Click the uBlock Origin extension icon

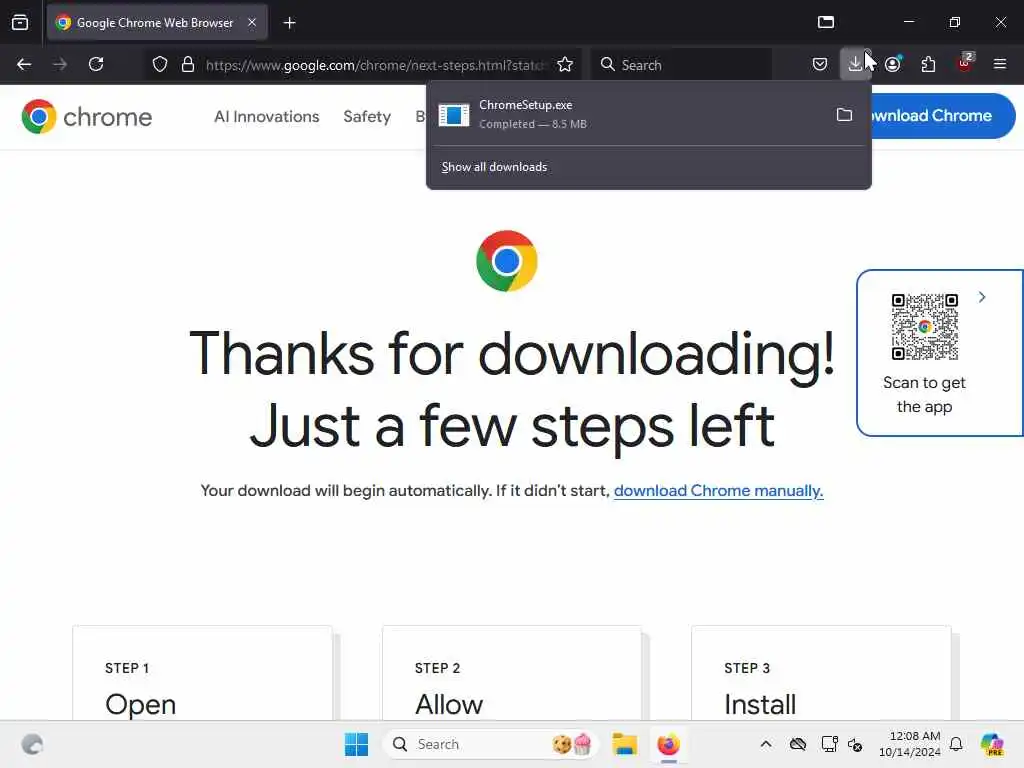pos(965,63)
